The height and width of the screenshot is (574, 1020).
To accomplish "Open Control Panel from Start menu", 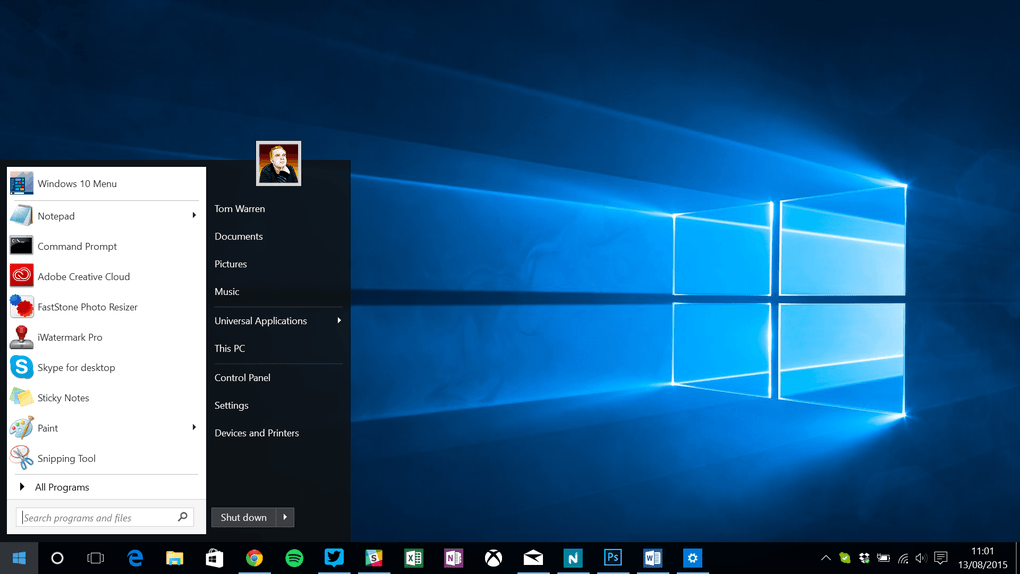I will pos(242,378).
